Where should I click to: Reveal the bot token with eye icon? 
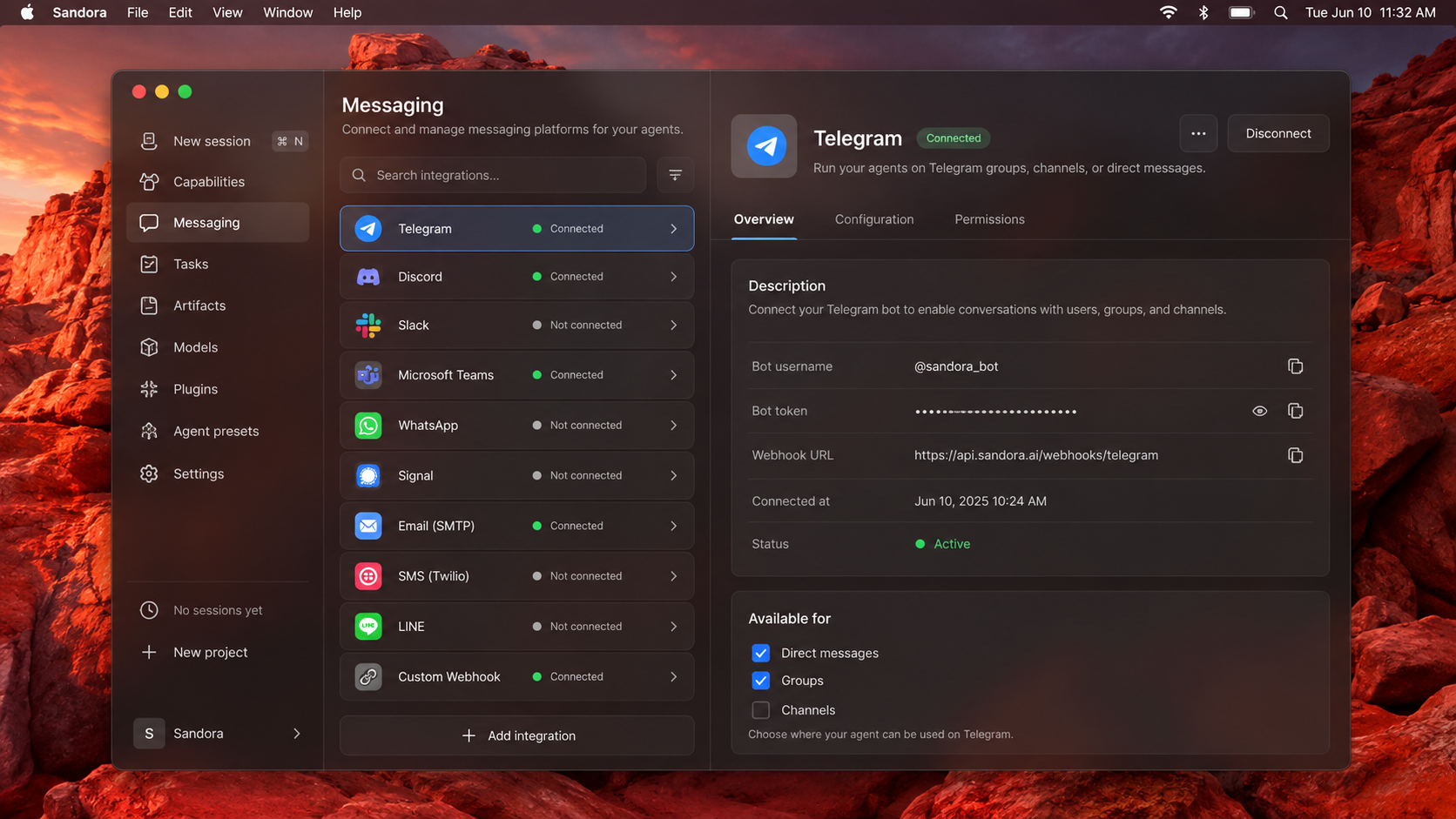coord(1259,411)
